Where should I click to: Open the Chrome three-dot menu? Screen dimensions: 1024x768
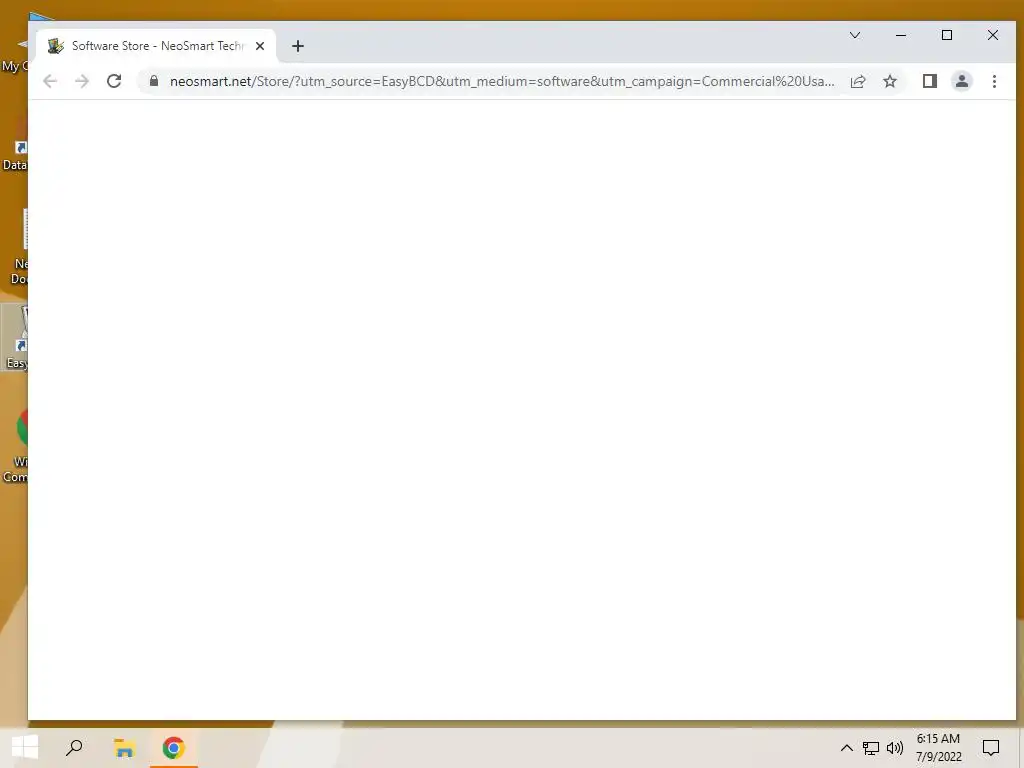pyautogui.click(x=995, y=81)
